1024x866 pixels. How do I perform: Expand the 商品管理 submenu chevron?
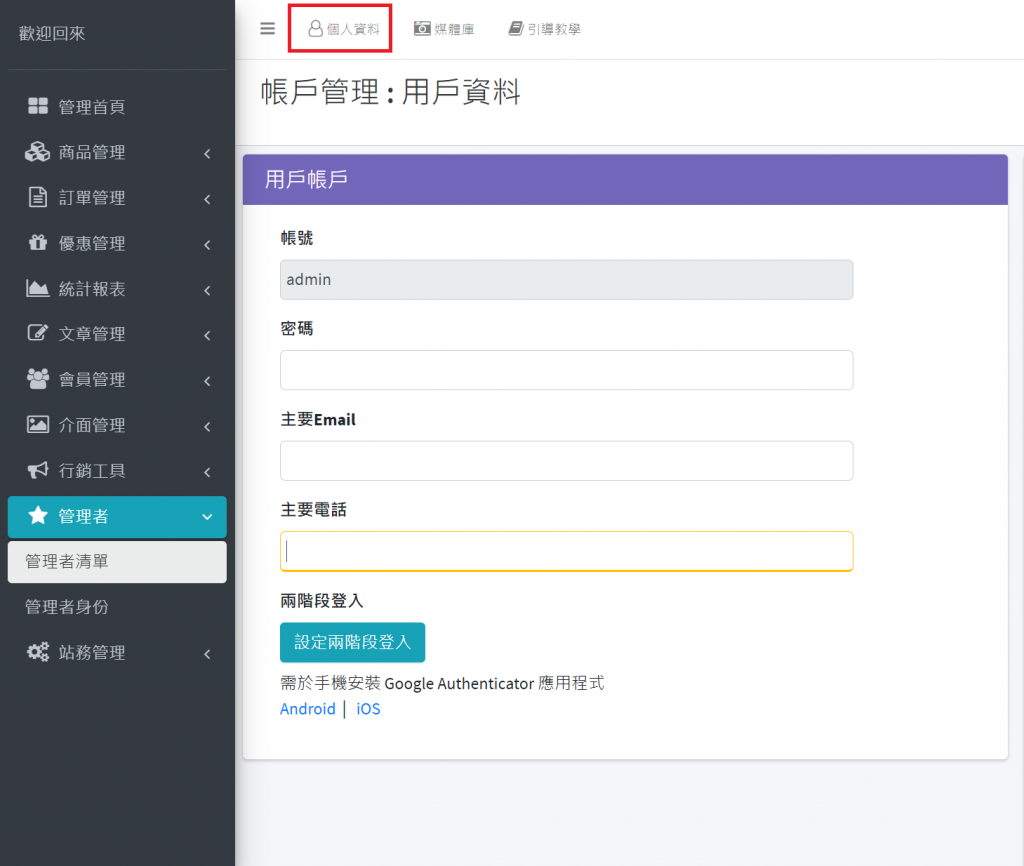pos(207,153)
